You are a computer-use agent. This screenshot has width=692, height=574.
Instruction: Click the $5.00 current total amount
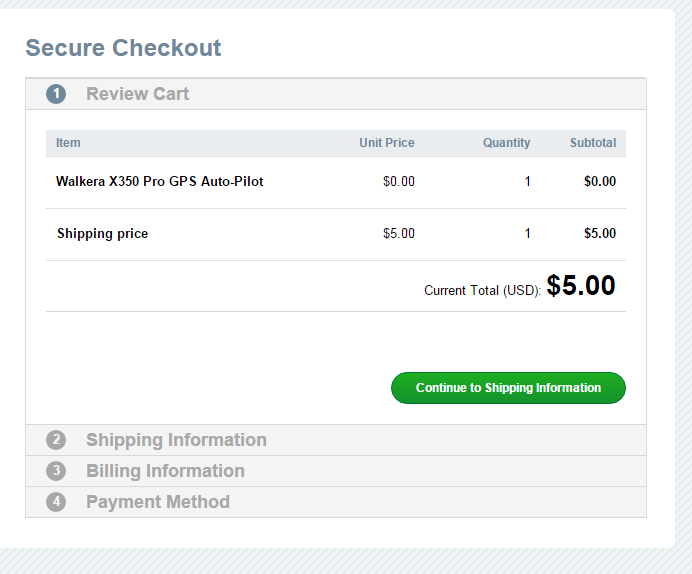coord(581,286)
